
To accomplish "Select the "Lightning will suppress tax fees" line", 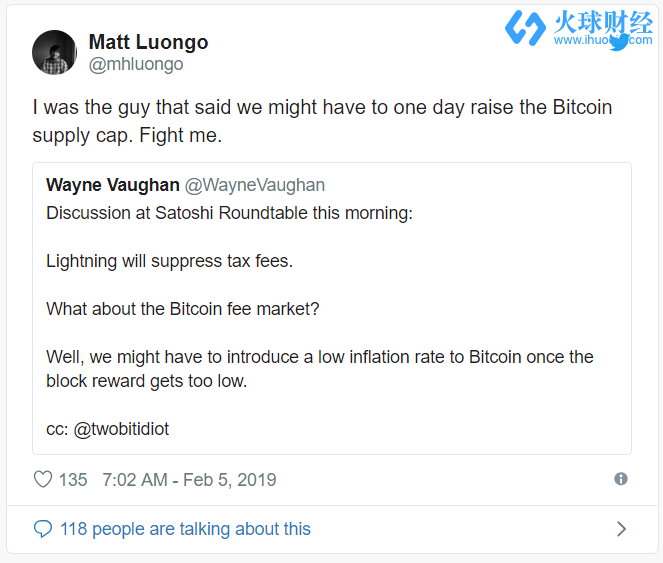I will (x=169, y=261).
